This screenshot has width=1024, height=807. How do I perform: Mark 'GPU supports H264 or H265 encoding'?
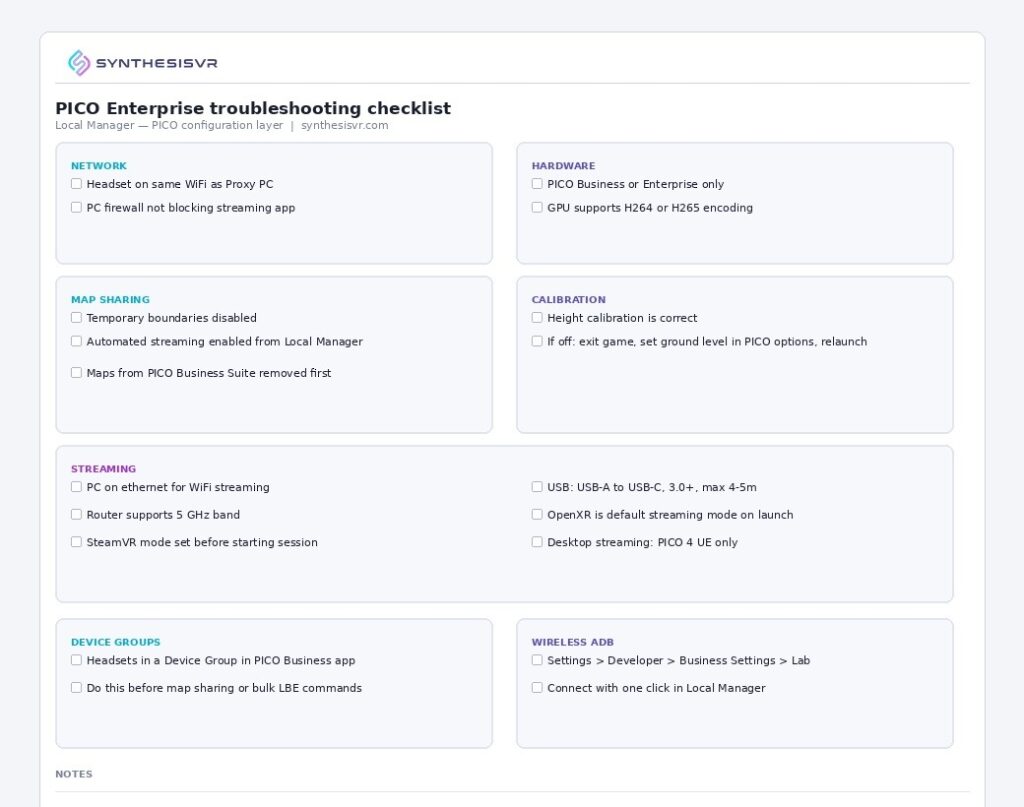[537, 208]
